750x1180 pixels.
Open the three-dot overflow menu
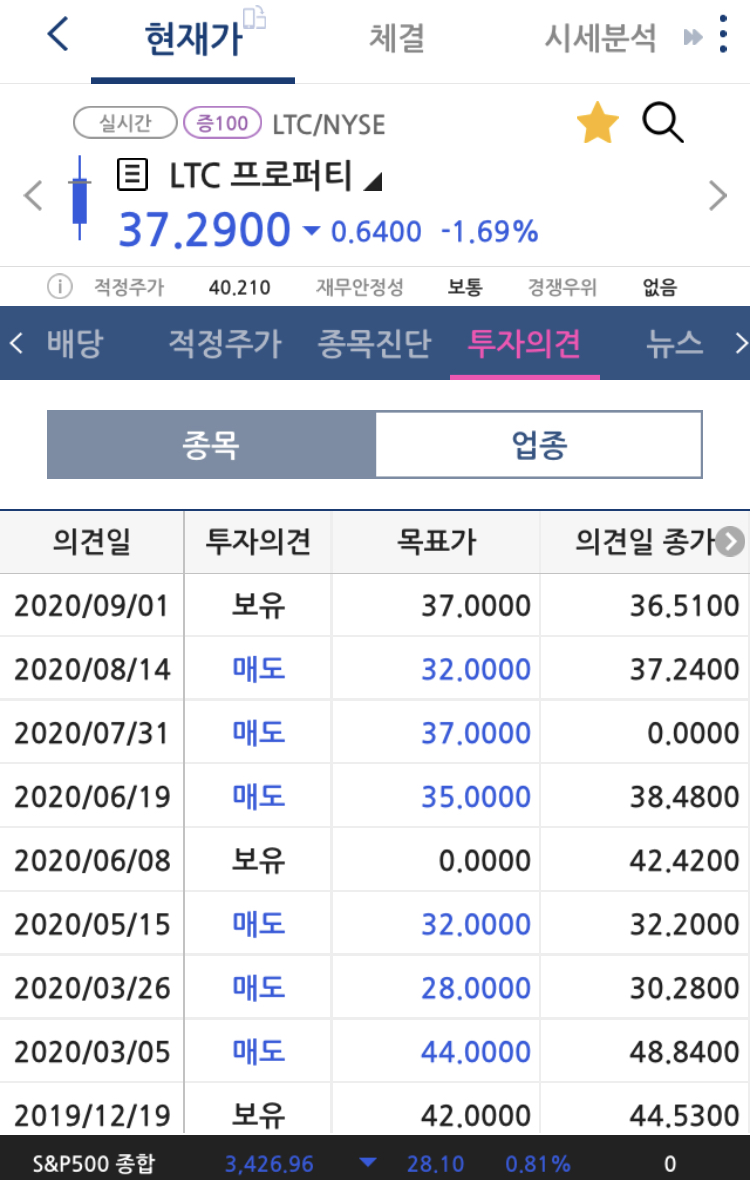click(x=723, y=35)
